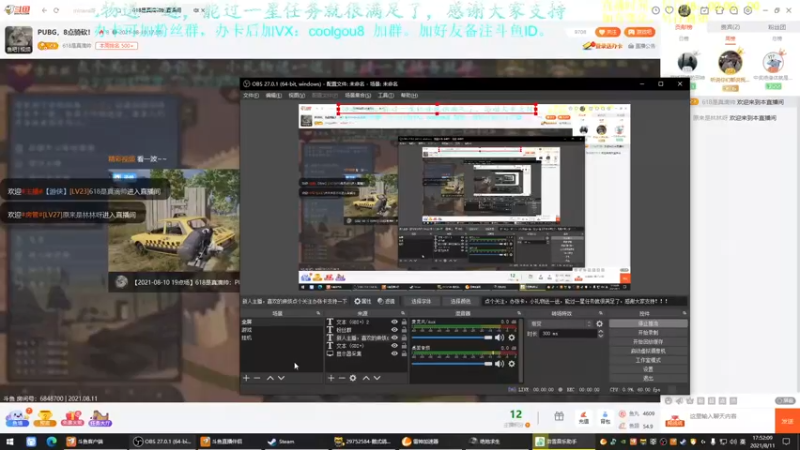Open Douyu check-in calendar icon
The height and width of the screenshot is (450, 800).
tap(704, 10)
